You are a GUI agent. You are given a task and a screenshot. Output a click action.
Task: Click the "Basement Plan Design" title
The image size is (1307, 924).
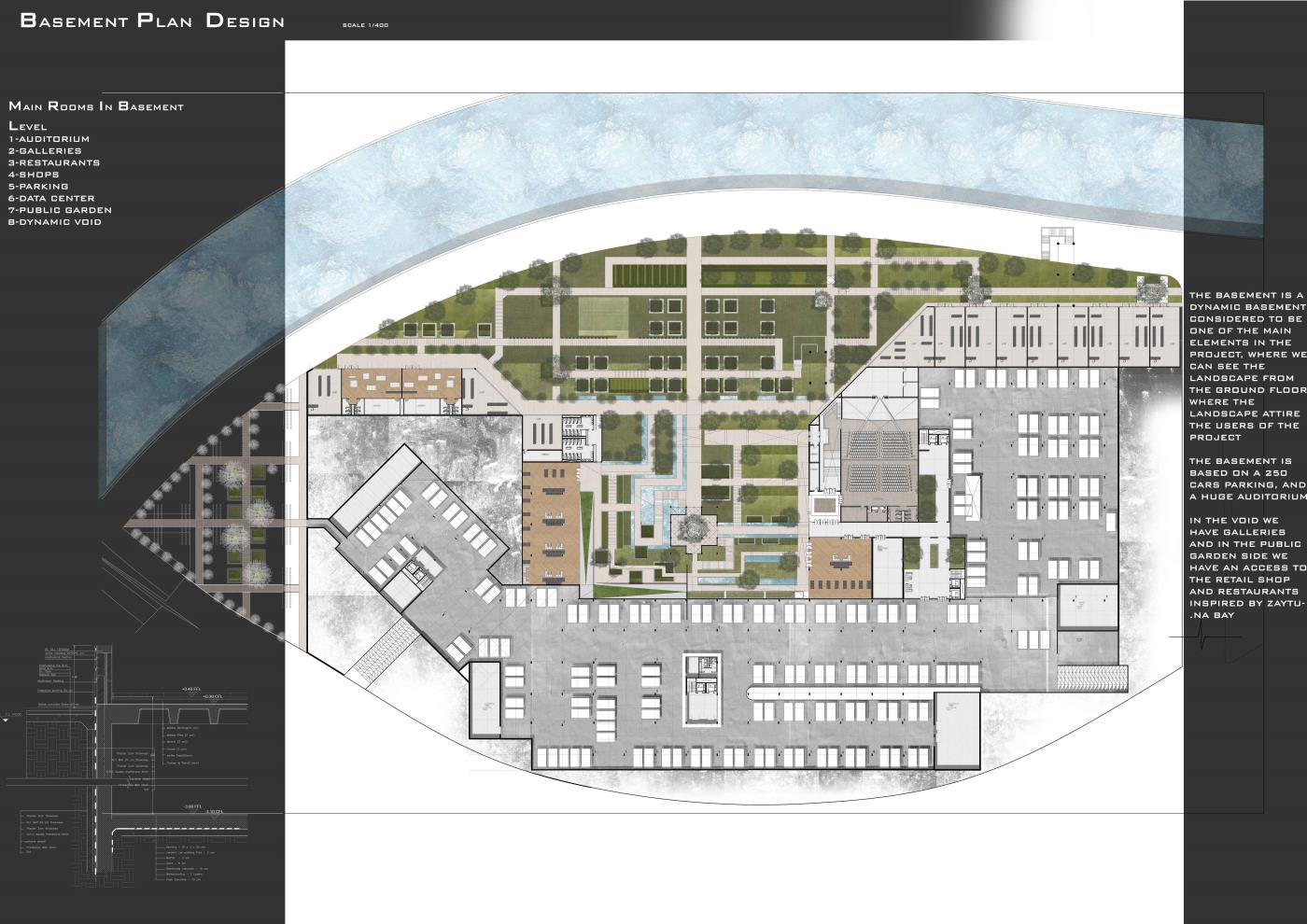[152, 21]
